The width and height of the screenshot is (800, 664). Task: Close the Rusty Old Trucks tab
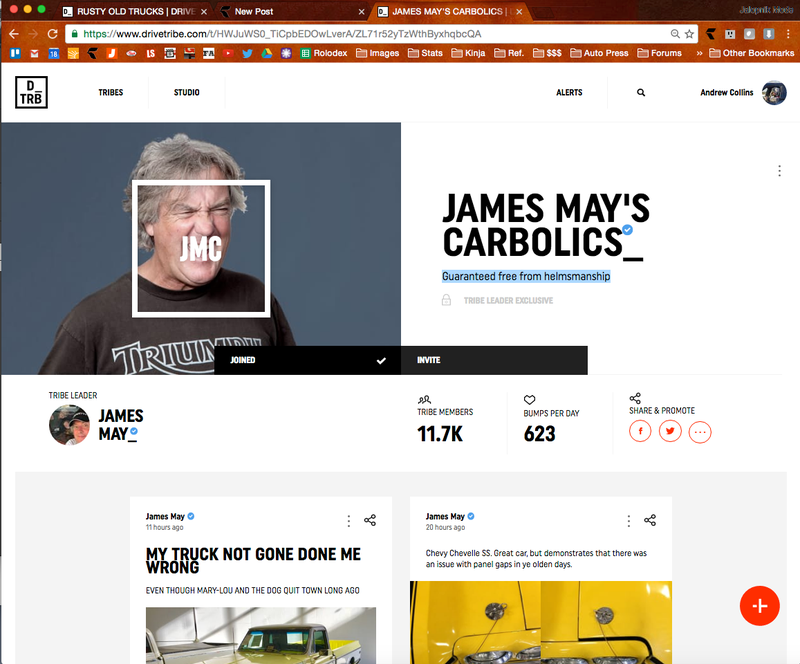[x=204, y=11]
